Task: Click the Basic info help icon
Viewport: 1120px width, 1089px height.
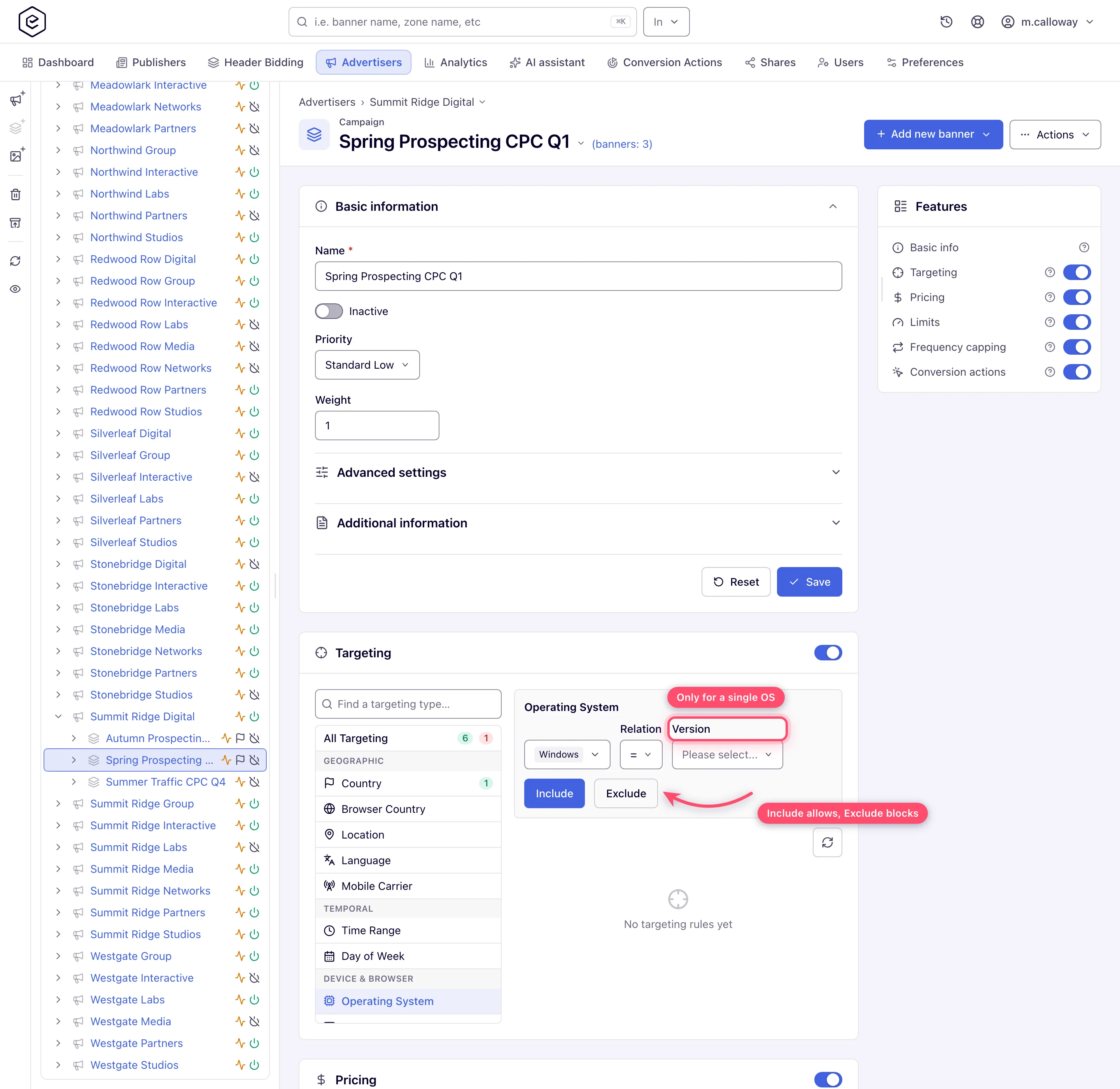Action: tap(1084, 248)
